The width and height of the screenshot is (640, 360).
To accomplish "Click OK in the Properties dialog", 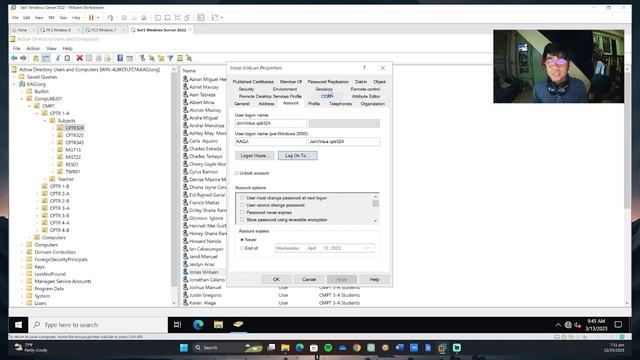I will pyautogui.click(x=276, y=280).
